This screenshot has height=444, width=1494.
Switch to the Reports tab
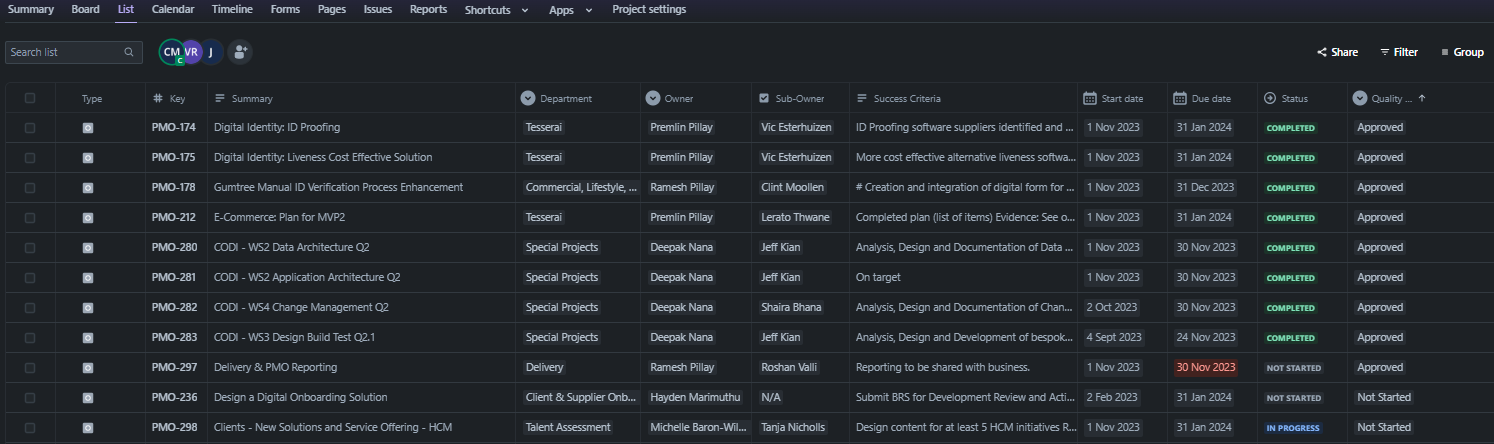pyautogui.click(x=428, y=9)
